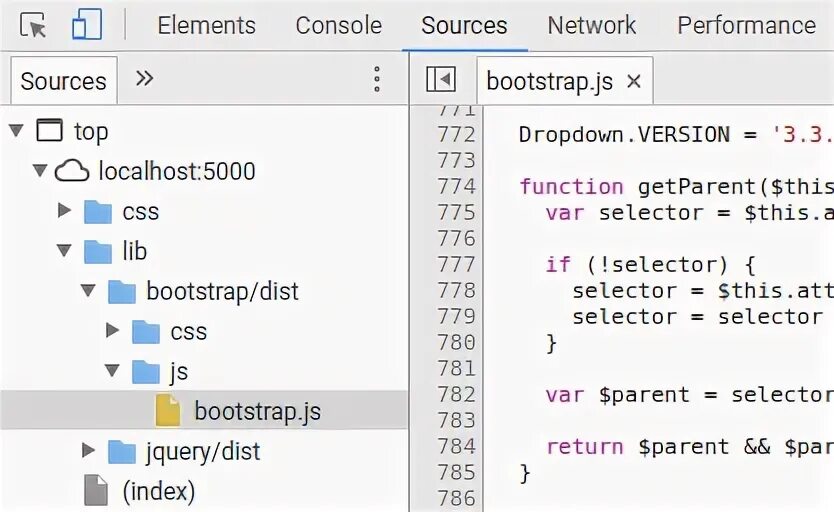Expand the jquery/dist folder

(89, 451)
